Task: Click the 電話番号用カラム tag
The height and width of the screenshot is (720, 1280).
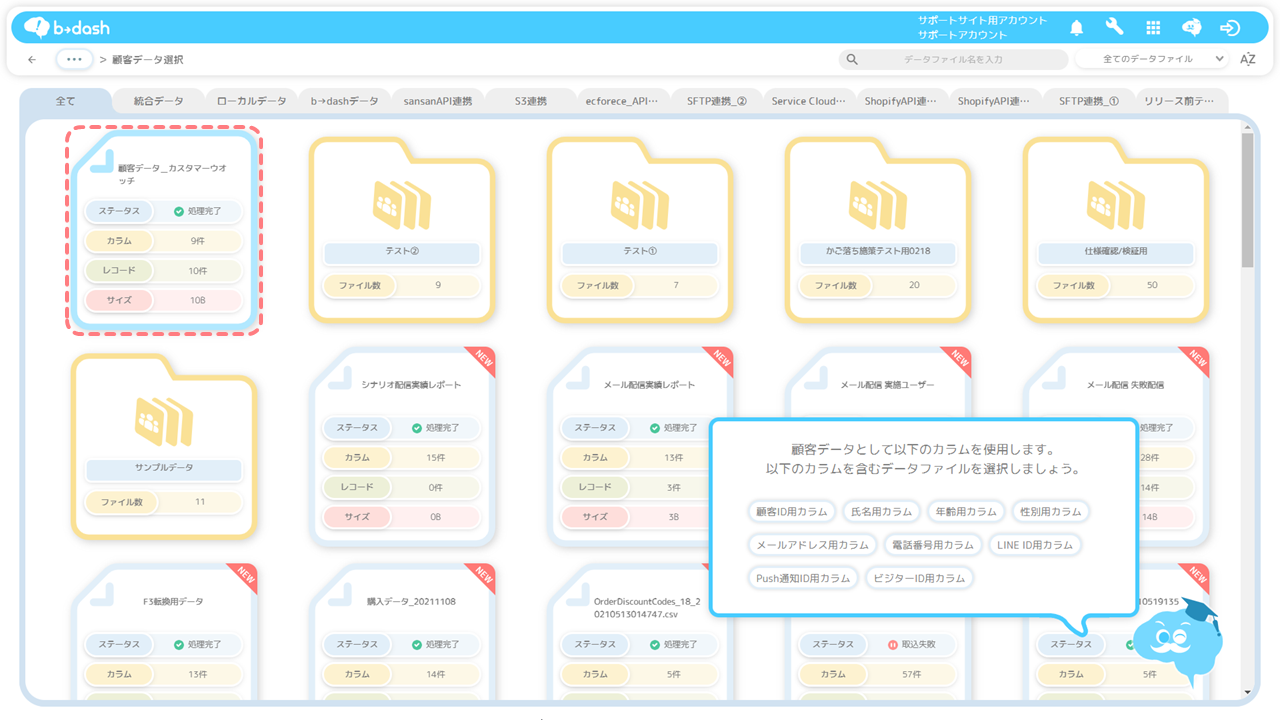Action: (x=932, y=545)
